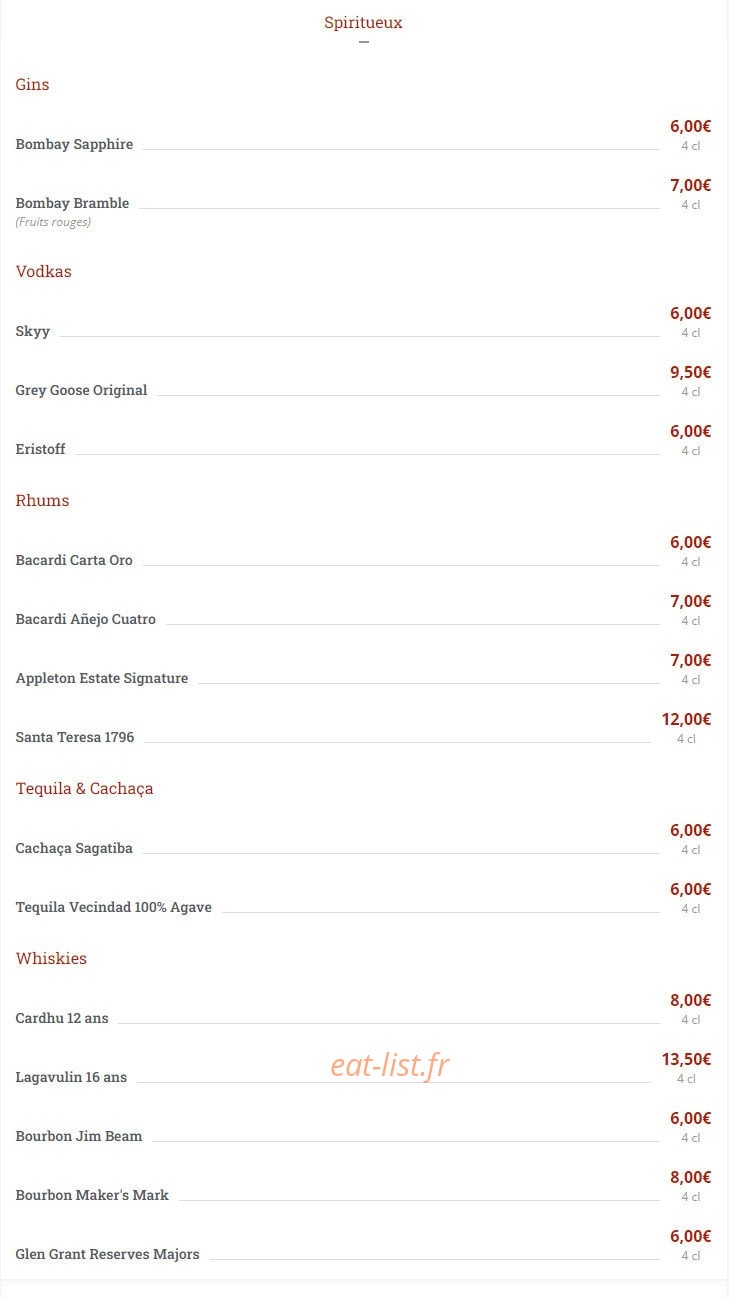Image resolution: width=729 pixels, height=1298 pixels.
Task: Select the Gins category heading
Action: (x=32, y=84)
